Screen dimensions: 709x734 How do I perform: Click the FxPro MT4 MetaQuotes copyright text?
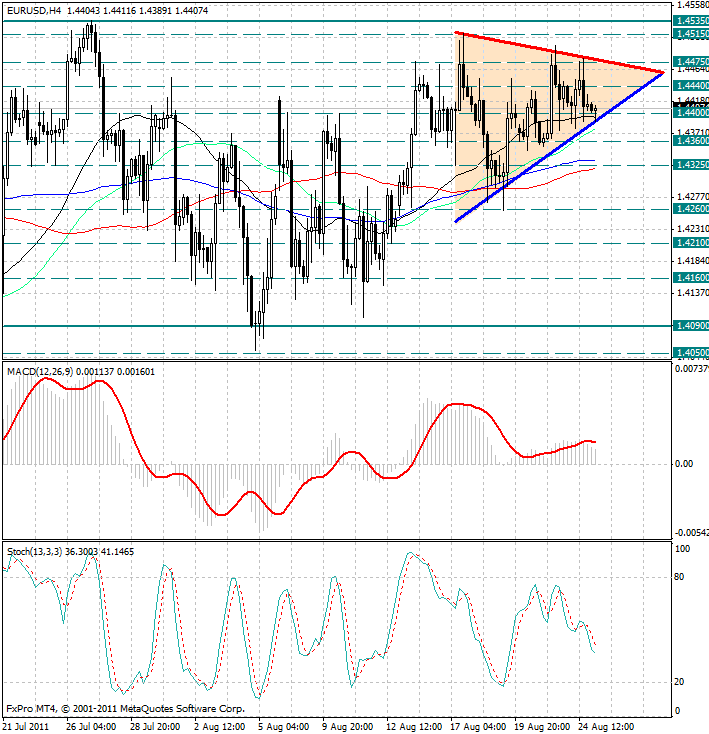[x=125, y=709]
